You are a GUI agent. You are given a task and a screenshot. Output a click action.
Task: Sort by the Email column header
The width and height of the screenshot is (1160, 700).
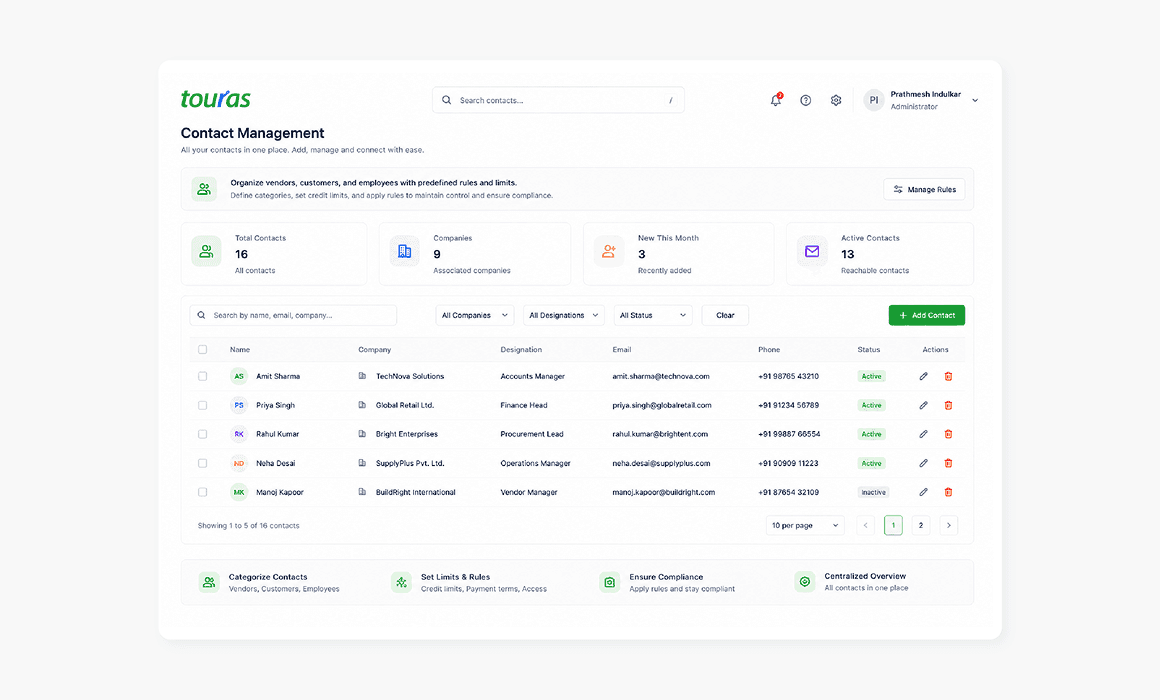click(621, 349)
